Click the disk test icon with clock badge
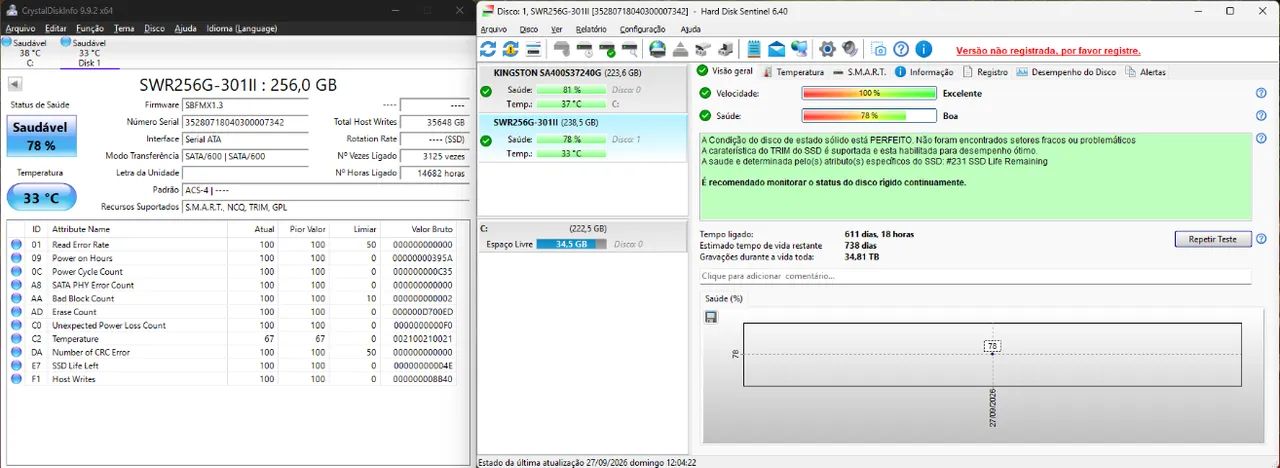The width and height of the screenshot is (1280, 468). click(x=585, y=49)
